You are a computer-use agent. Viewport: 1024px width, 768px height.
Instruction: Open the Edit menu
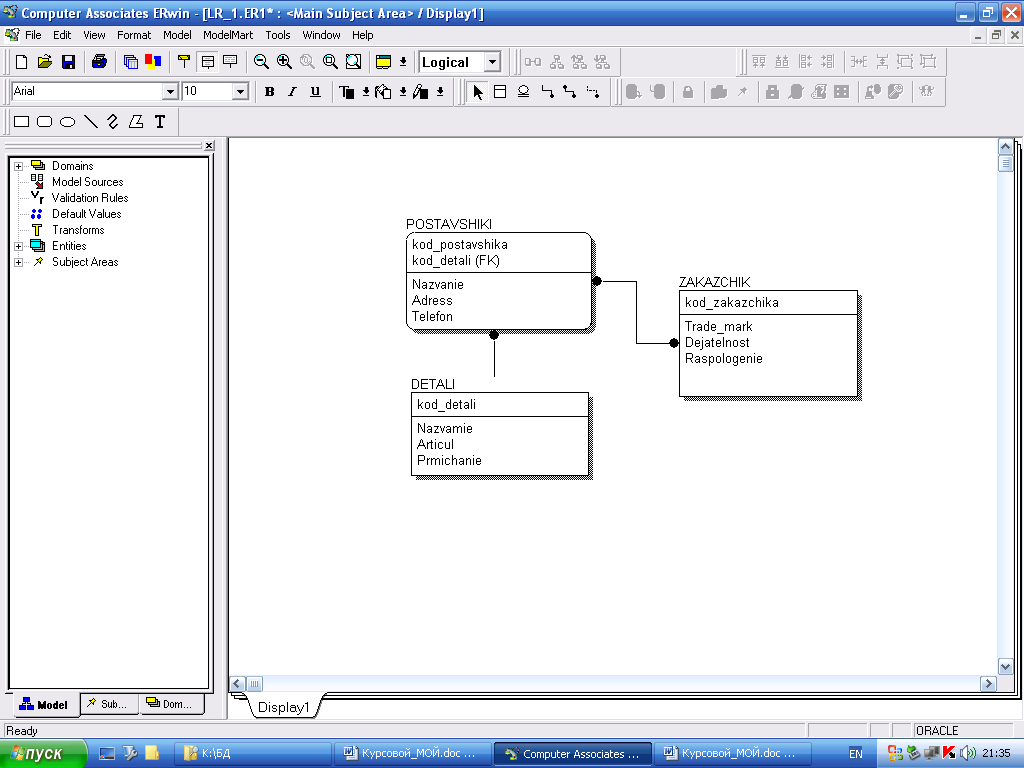pyautogui.click(x=62, y=35)
